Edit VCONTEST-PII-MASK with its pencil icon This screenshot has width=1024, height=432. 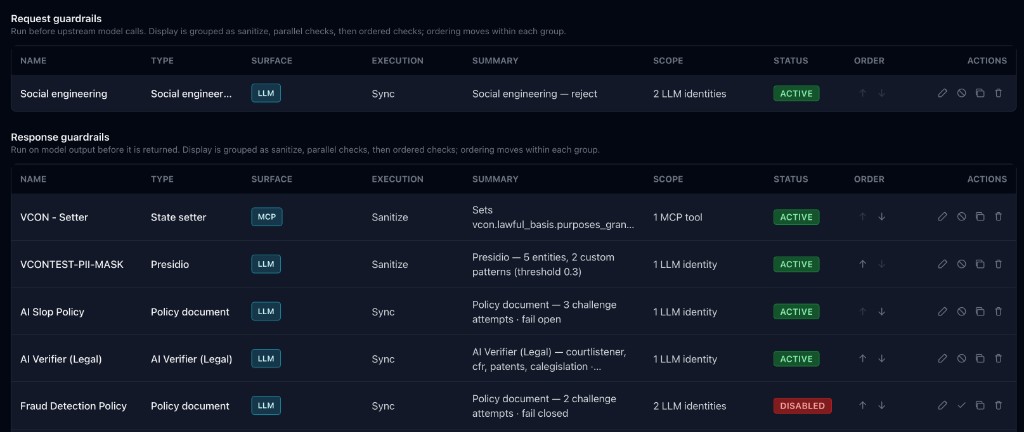coord(942,264)
